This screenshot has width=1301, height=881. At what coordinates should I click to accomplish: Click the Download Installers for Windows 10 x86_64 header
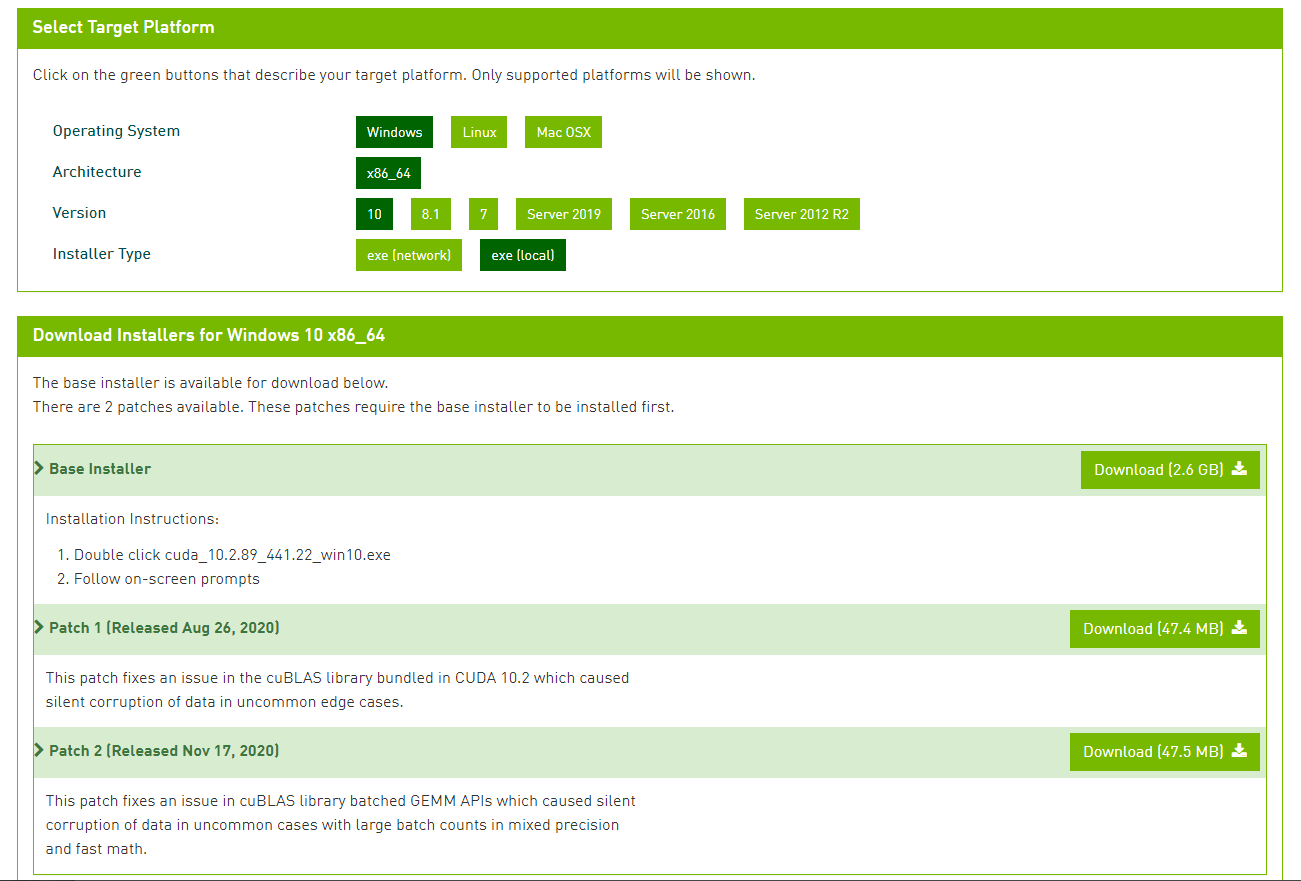click(x=650, y=336)
